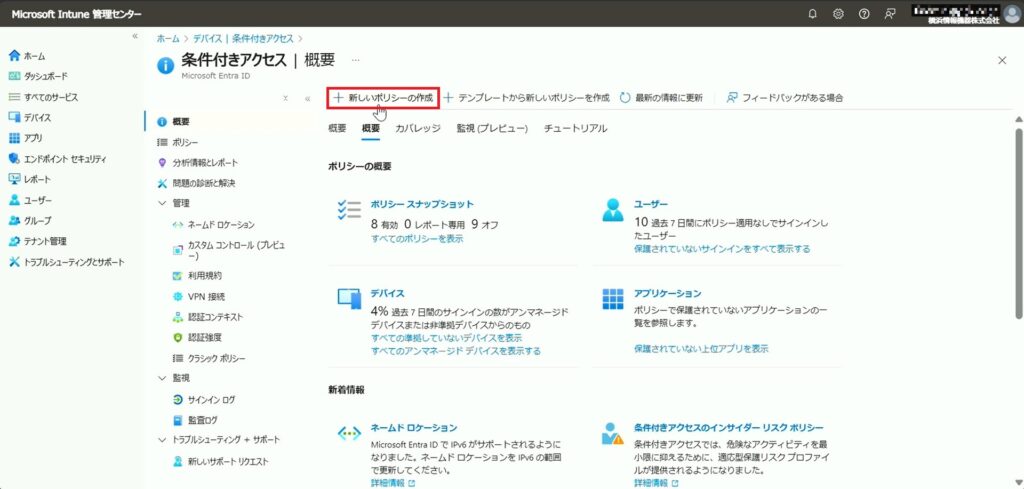Click the 分析情報とレポート lightbulb icon
This screenshot has width=1024, height=489.
163,163
